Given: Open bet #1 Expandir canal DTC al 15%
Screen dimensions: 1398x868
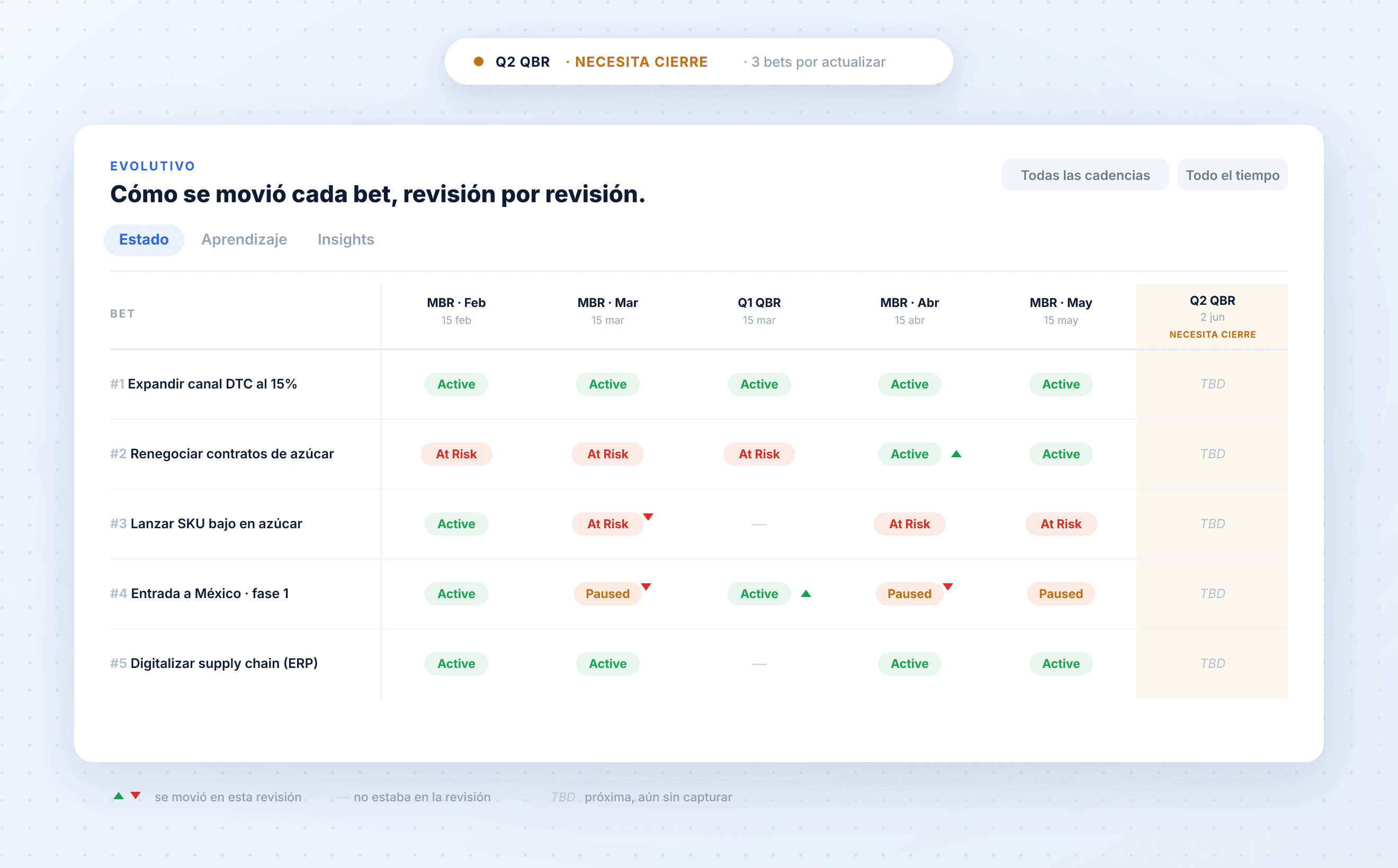Looking at the screenshot, I should click(204, 384).
